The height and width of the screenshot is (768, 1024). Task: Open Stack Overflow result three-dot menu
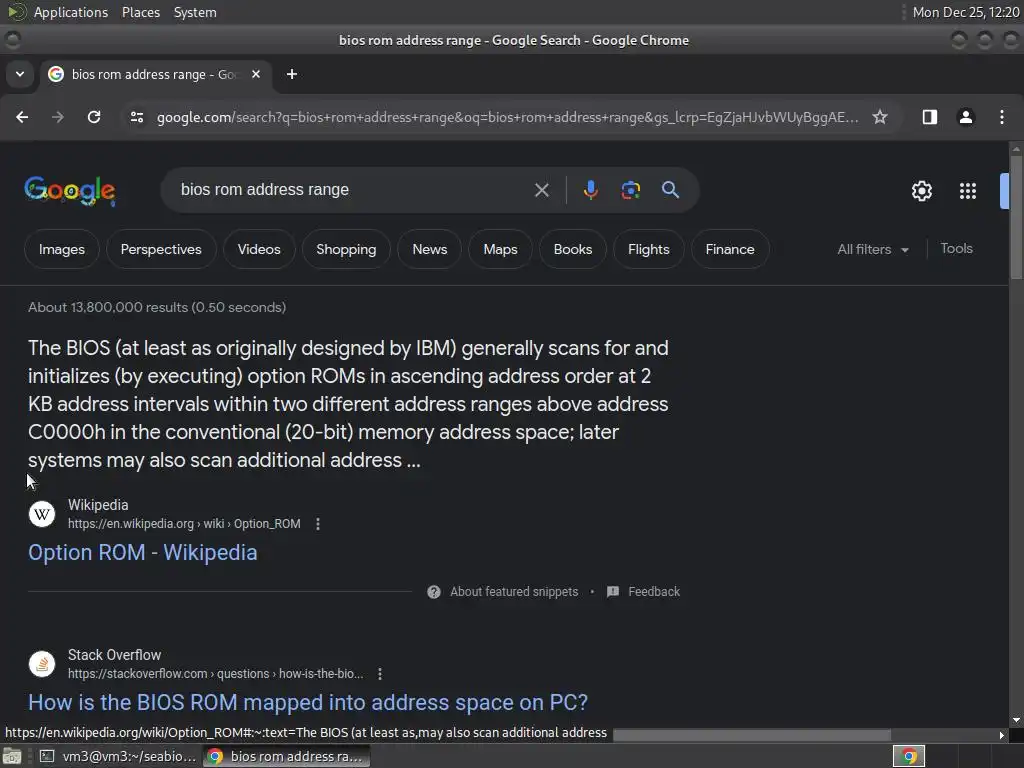tap(380, 674)
